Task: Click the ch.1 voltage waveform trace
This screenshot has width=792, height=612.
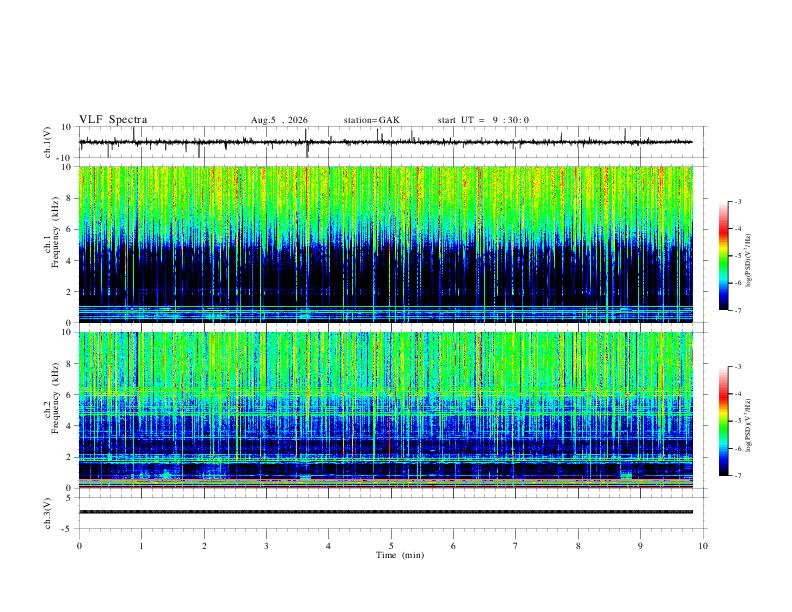Action: click(386, 142)
